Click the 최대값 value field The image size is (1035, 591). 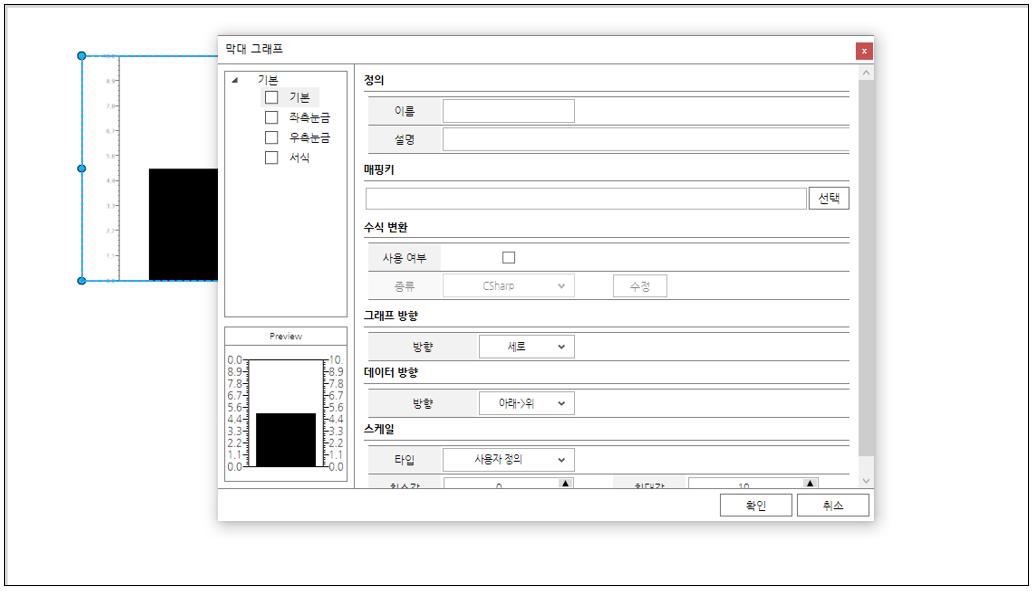pos(746,483)
